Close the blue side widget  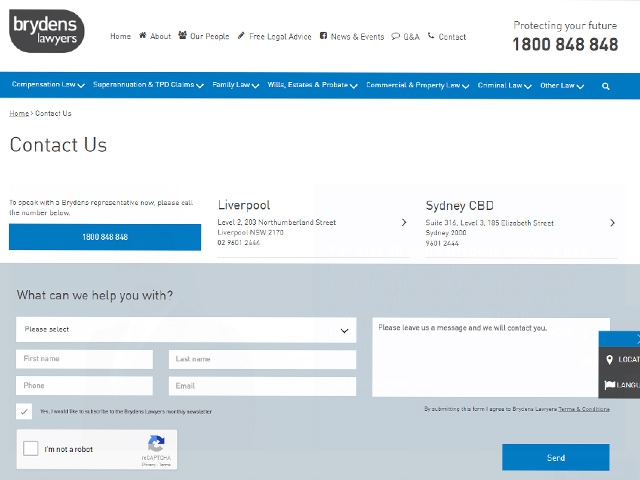click(638, 338)
